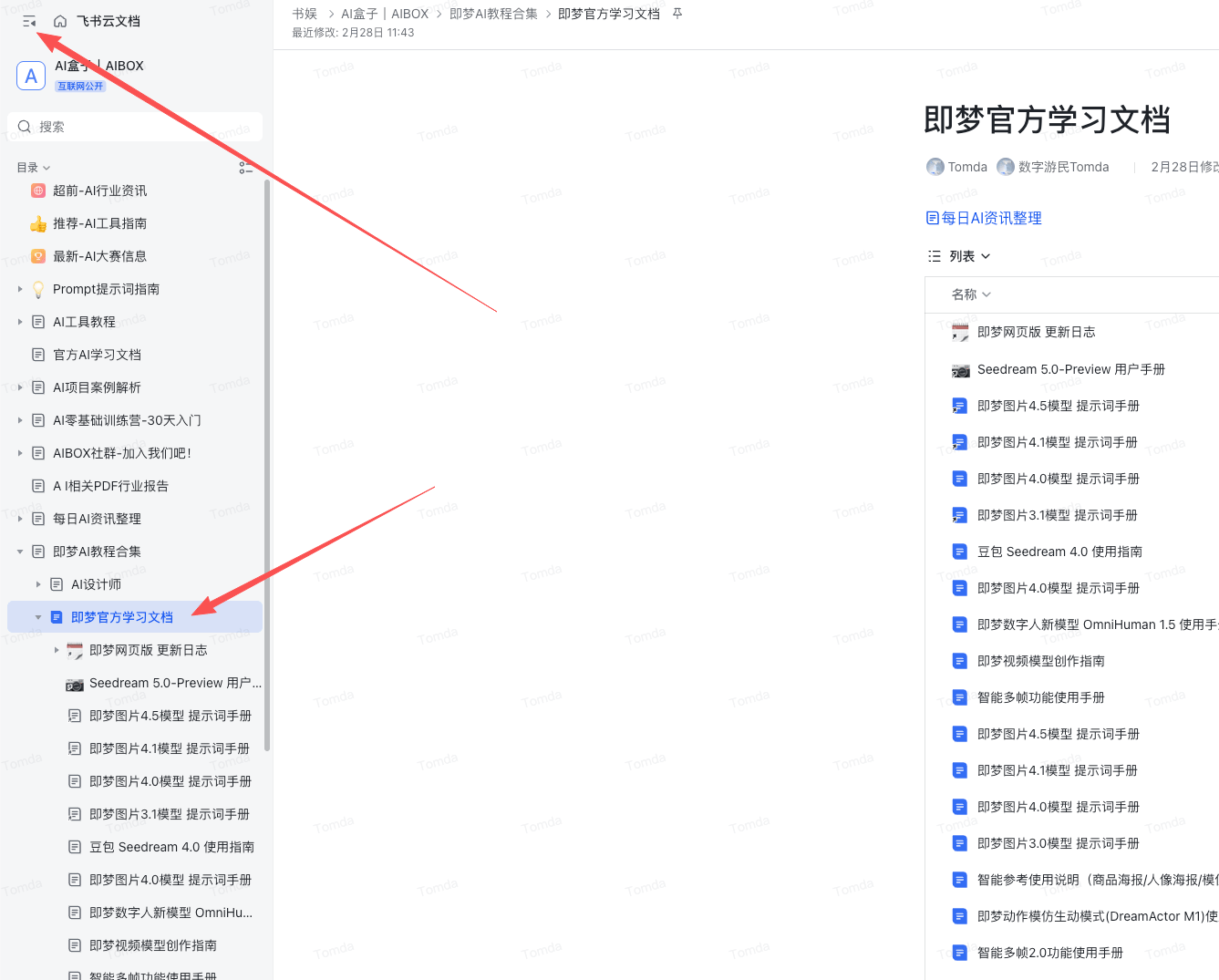Click the AIBOX logo avatar in sidebar
1219x980 pixels.
[x=31, y=77]
